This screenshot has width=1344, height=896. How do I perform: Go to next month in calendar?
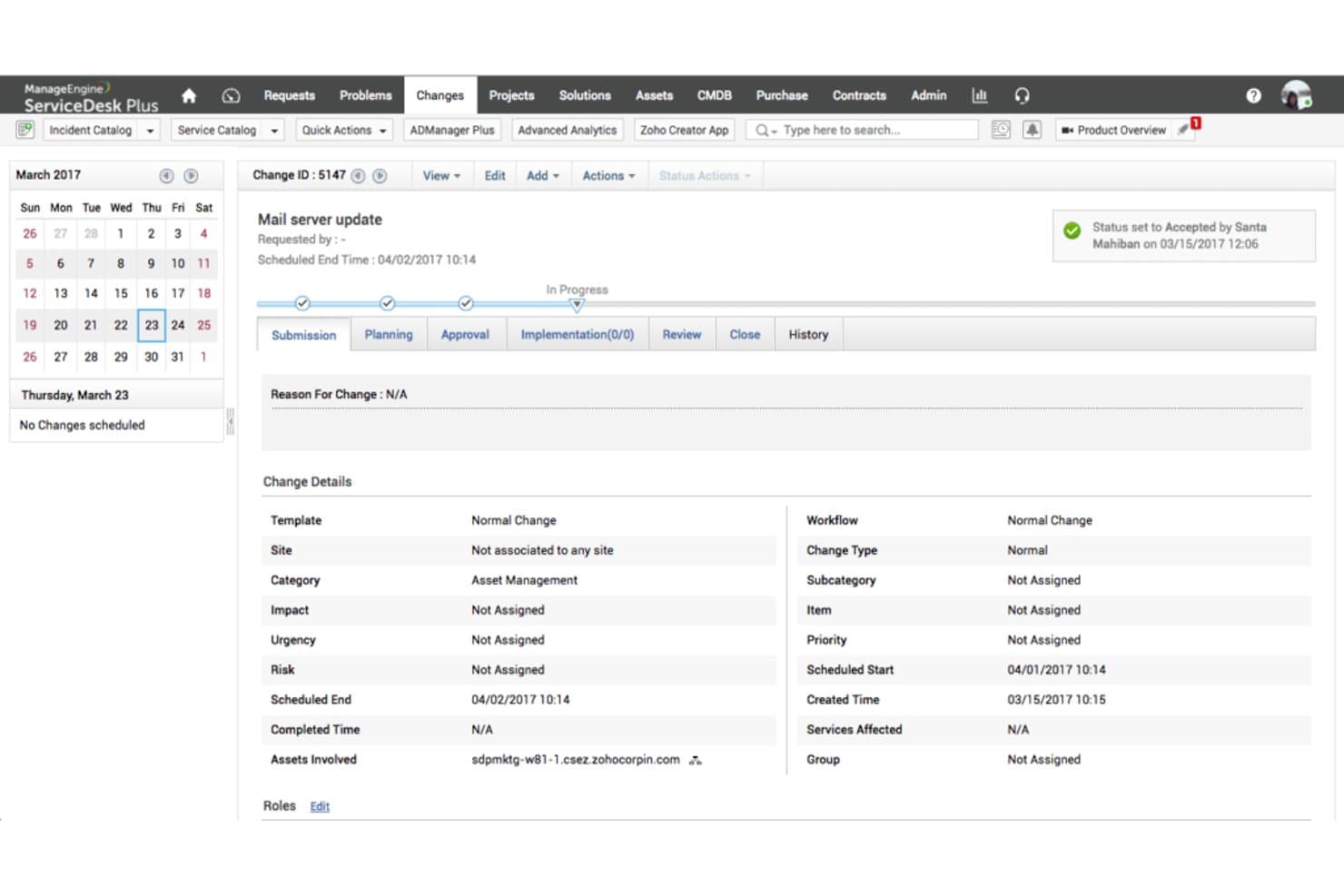[191, 175]
